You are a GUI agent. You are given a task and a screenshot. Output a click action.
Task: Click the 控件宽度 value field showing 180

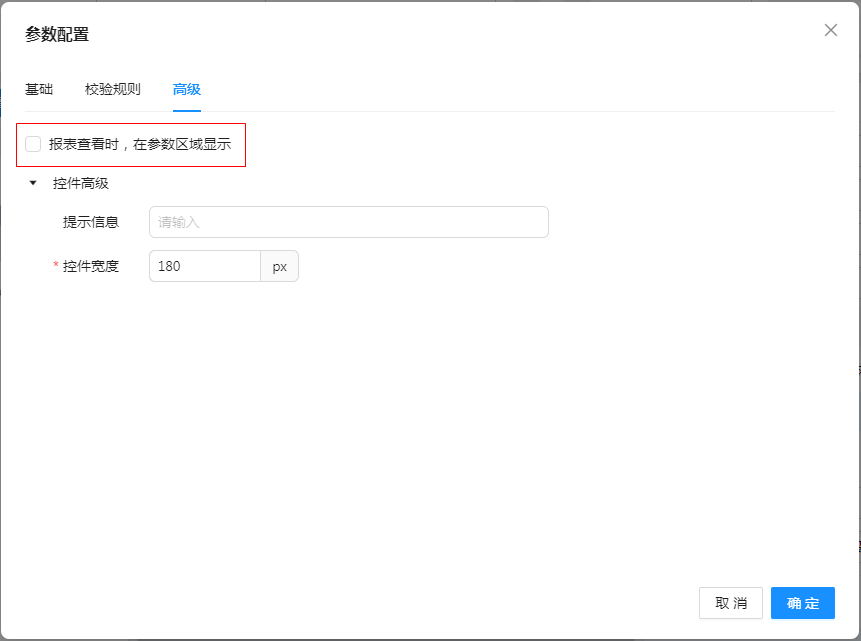(x=204, y=266)
